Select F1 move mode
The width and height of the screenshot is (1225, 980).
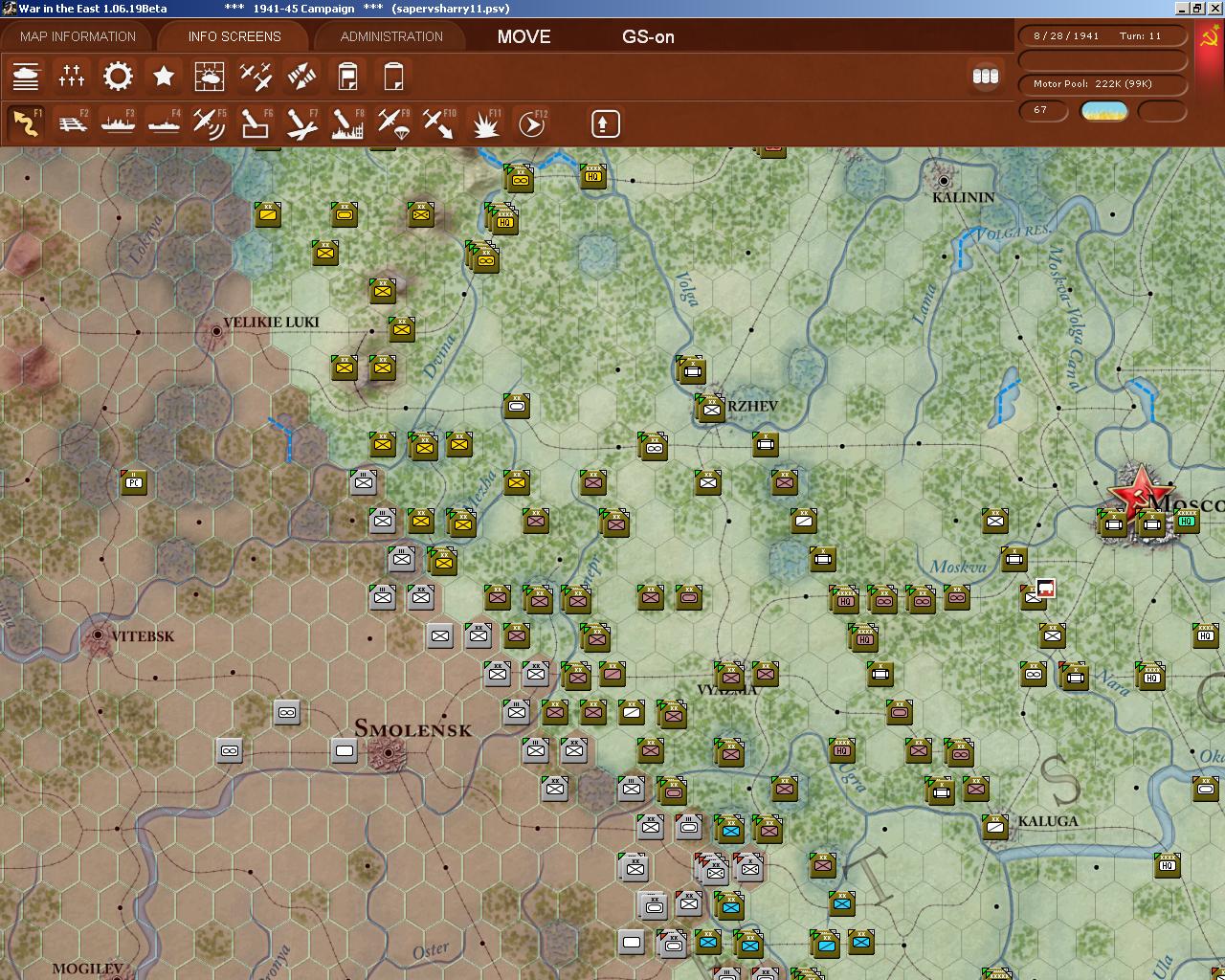coord(26,123)
